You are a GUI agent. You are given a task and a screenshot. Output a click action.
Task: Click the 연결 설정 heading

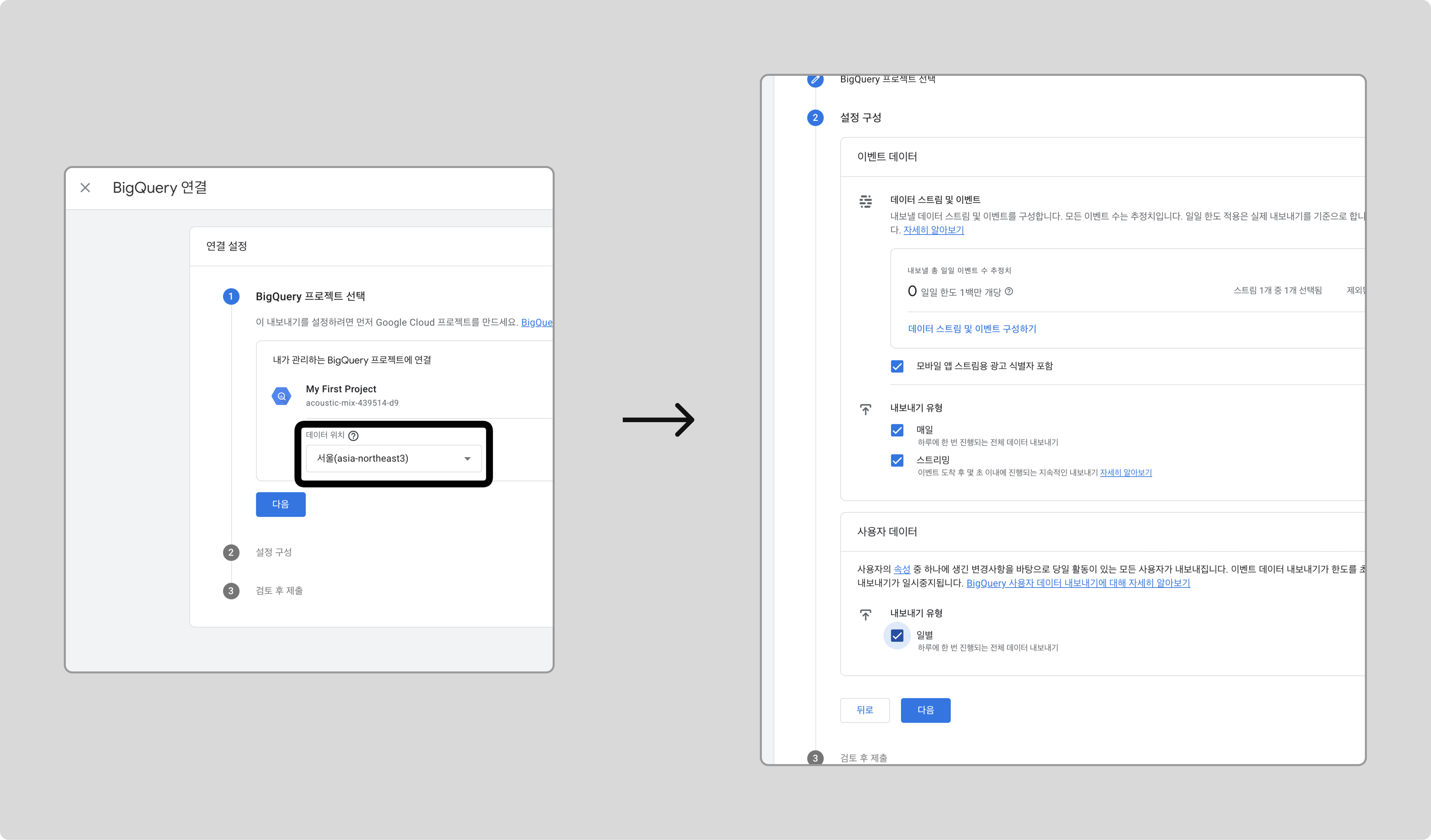tap(226, 246)
